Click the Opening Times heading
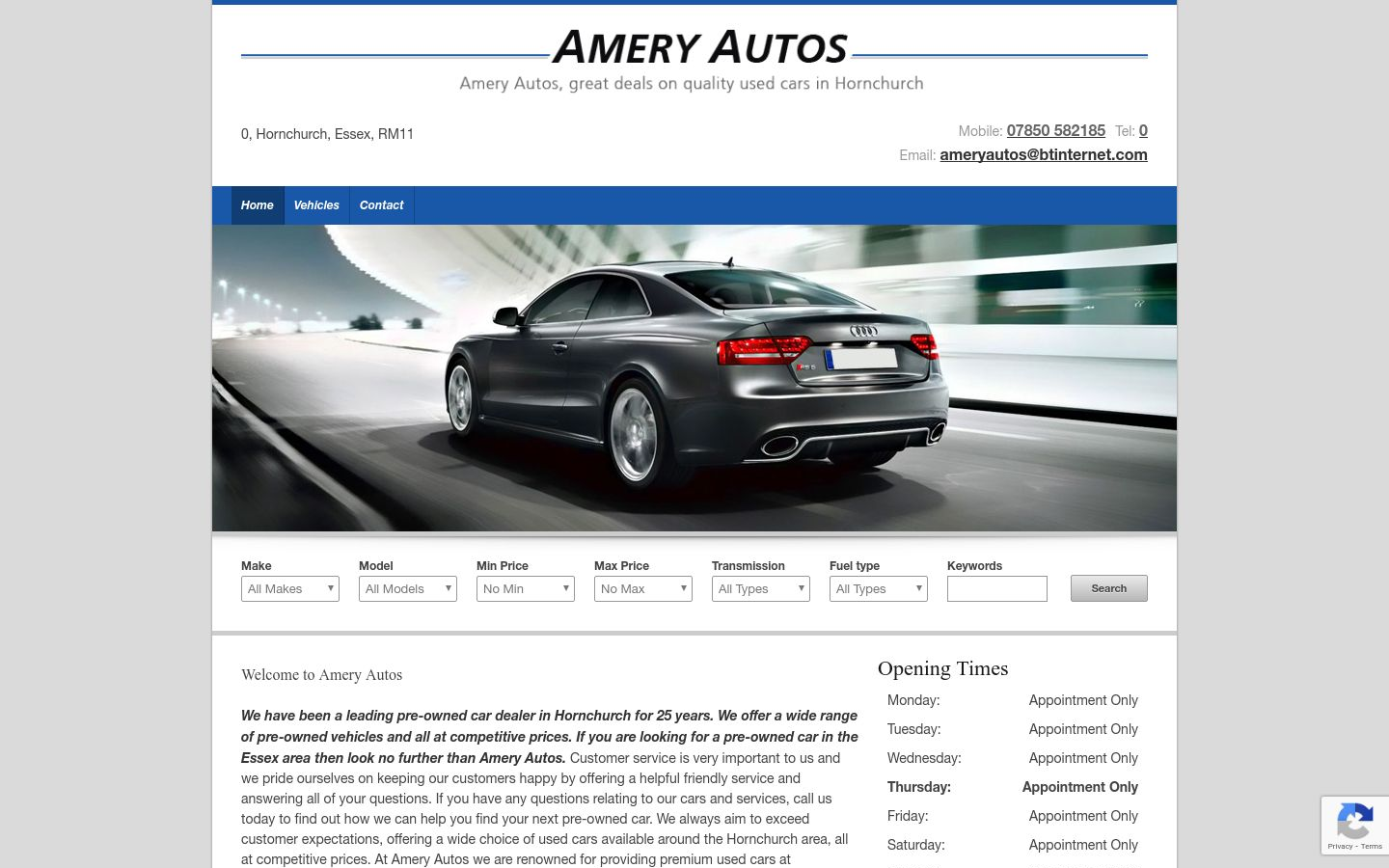This screenshot has height=868, width=1389. (942, 668)
